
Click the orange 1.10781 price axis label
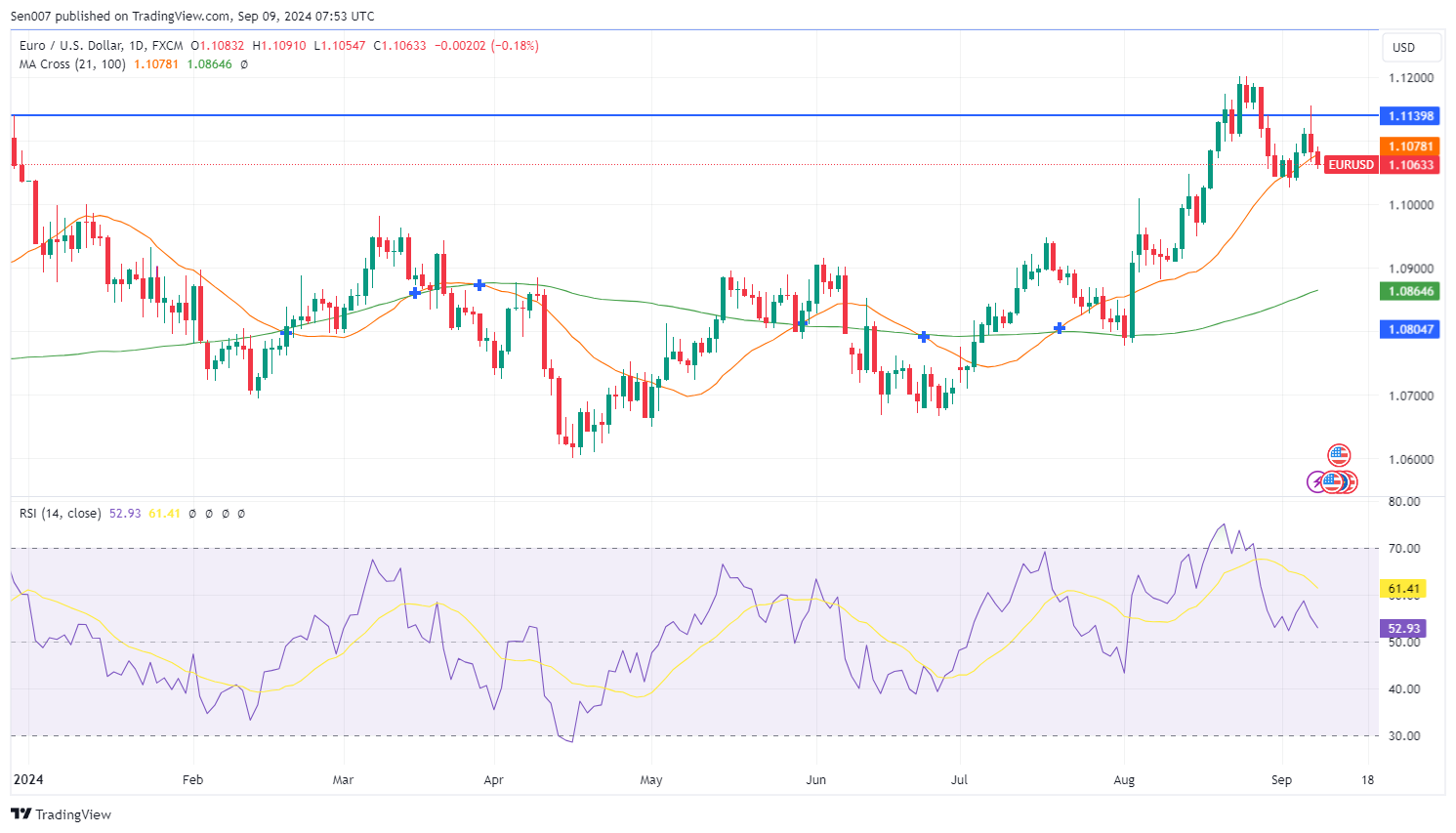click(1411, 146)
